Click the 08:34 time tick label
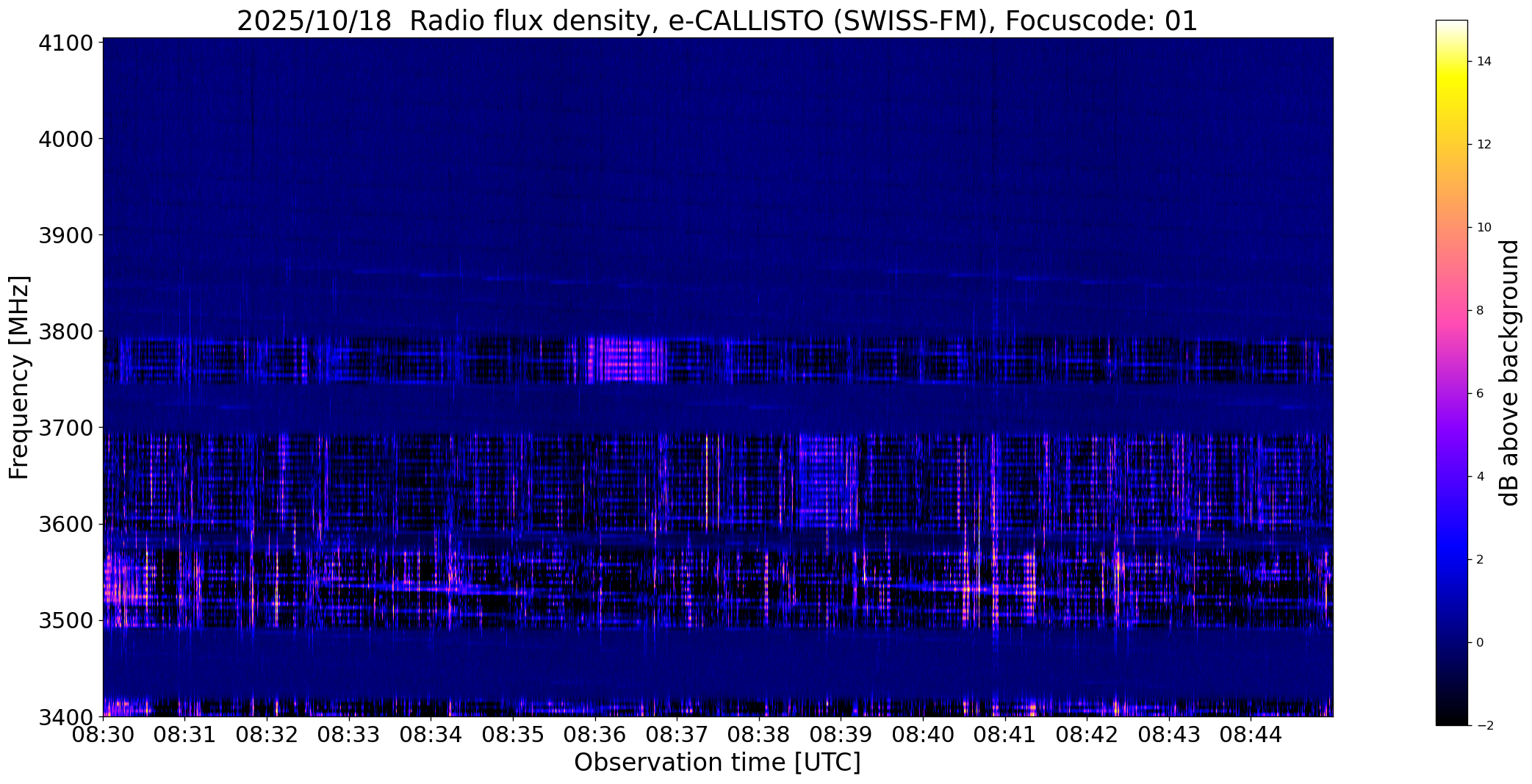 point(431,735)
